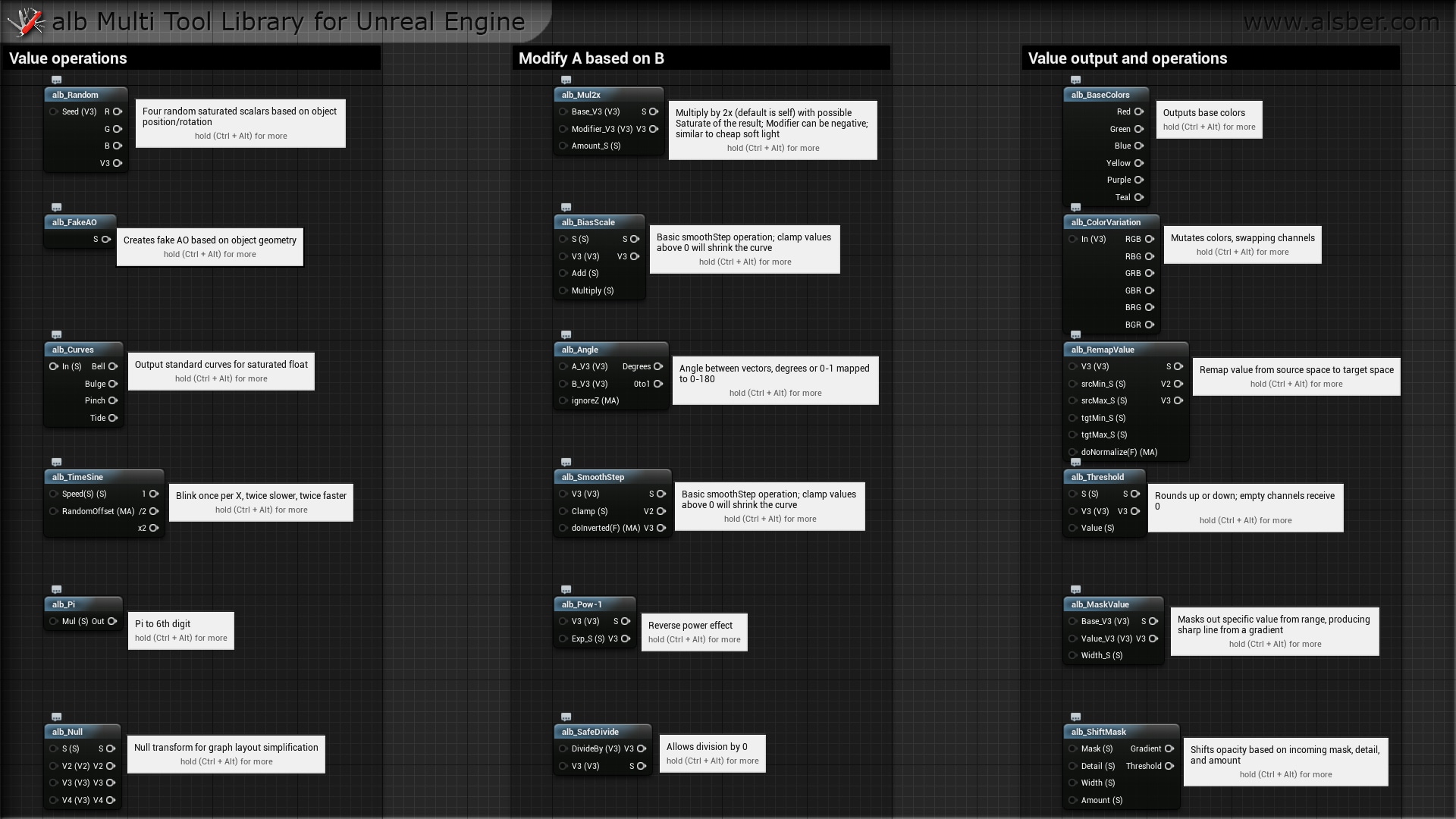
Task: Click the comment bubble icon above alb_BaseColors
Action: click(1076, 80)
